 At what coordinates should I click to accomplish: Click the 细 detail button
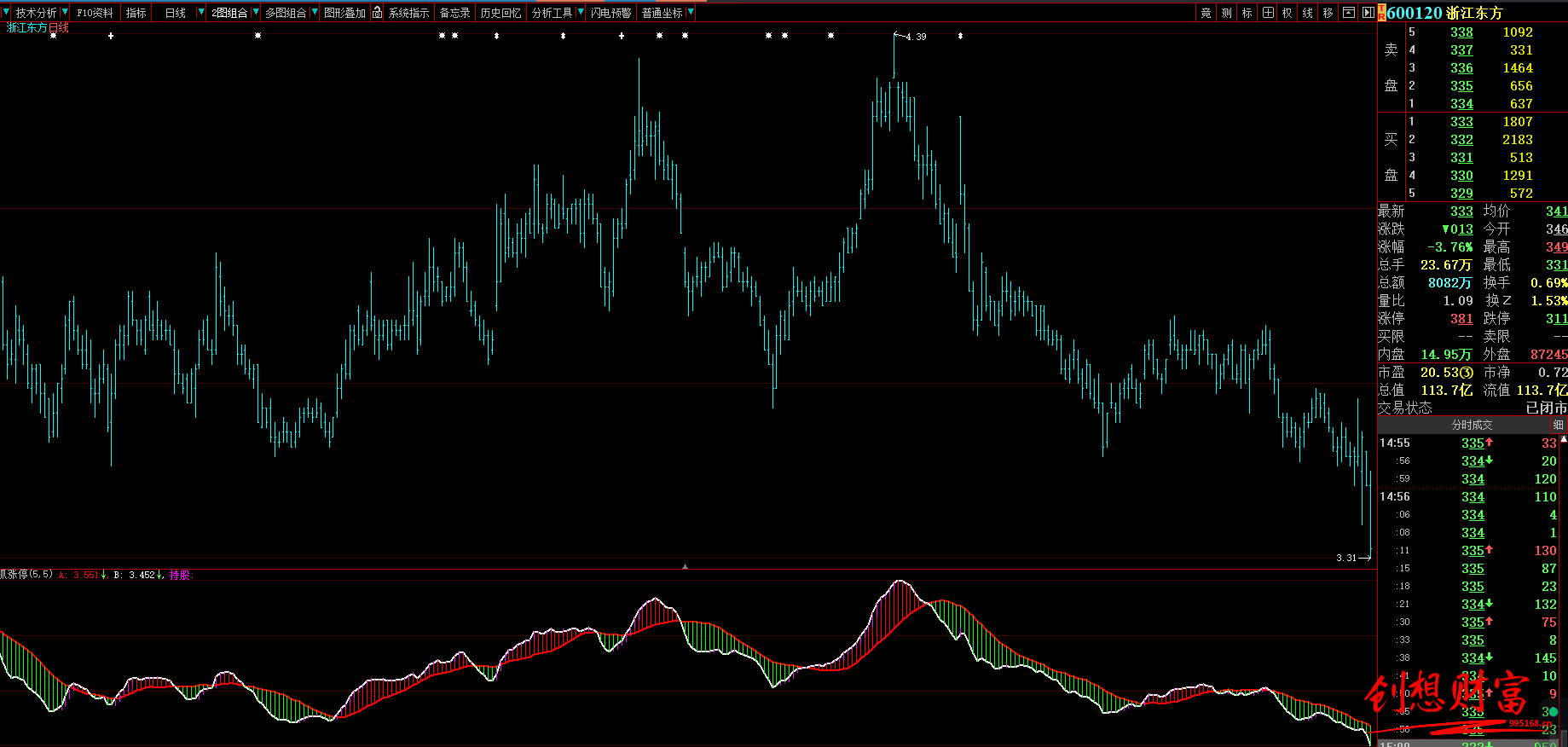[1559, 425]
